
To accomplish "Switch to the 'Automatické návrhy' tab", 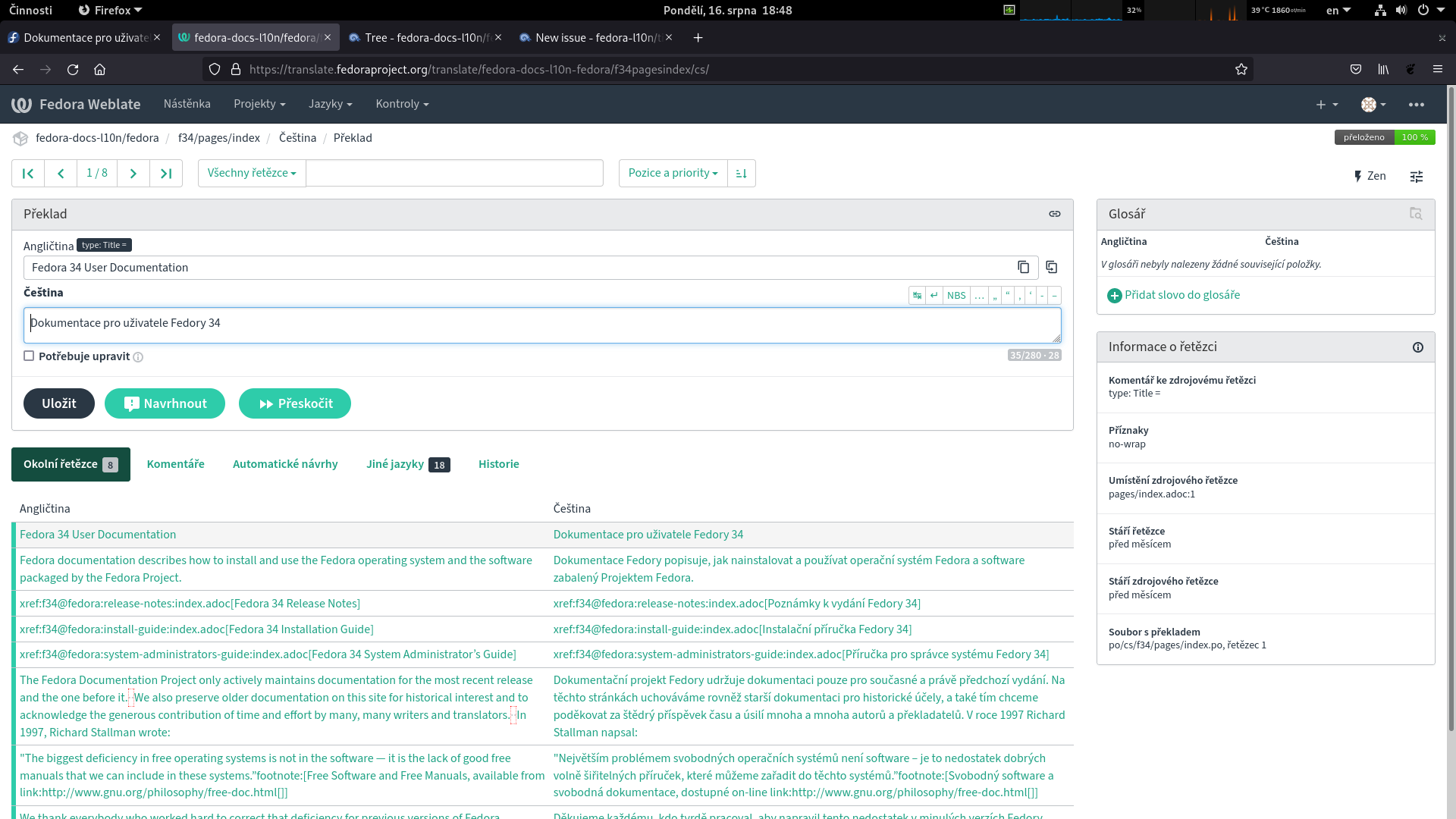I will tap(285, 465).
